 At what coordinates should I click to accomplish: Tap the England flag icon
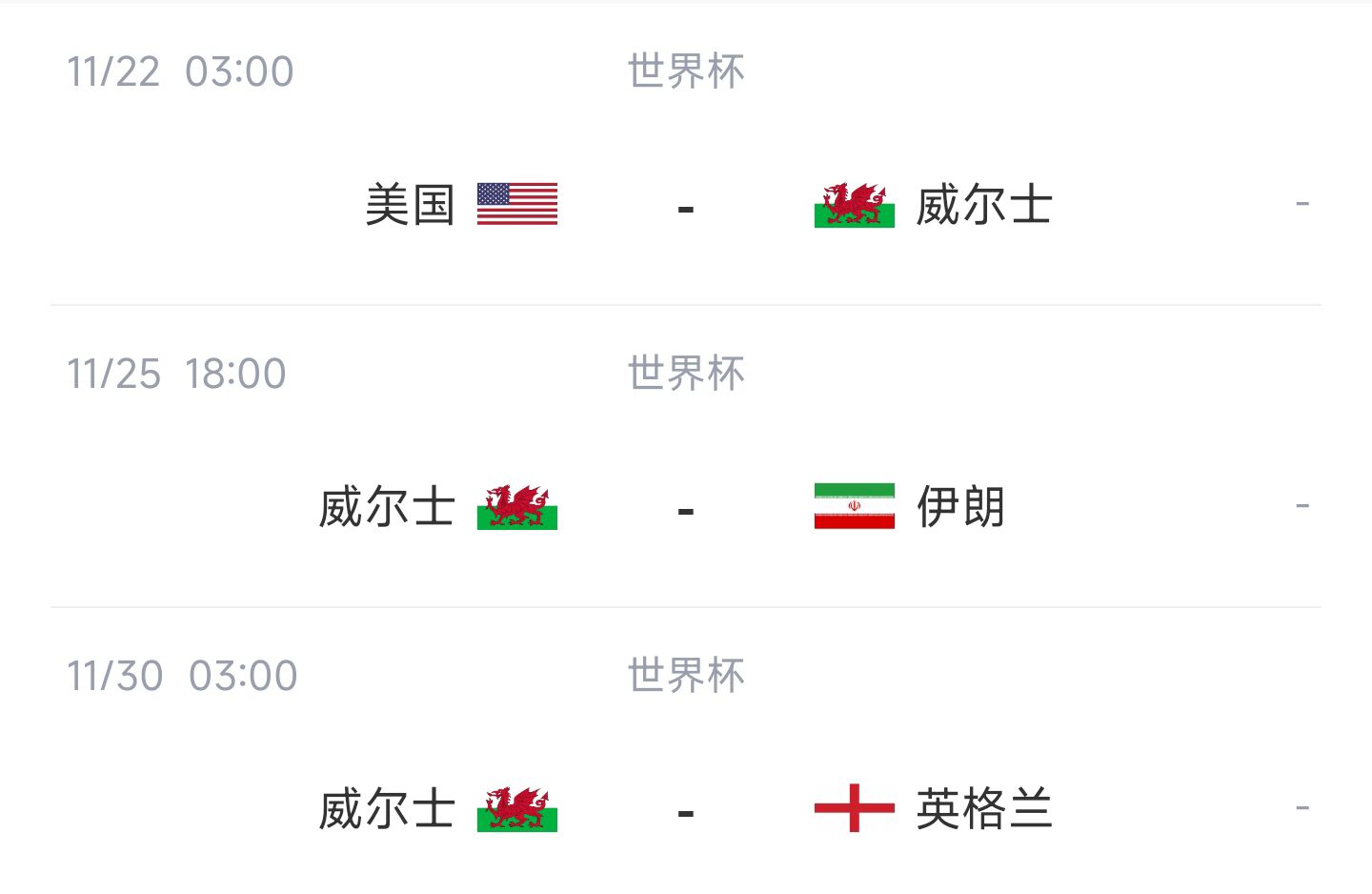click(855, 808)
